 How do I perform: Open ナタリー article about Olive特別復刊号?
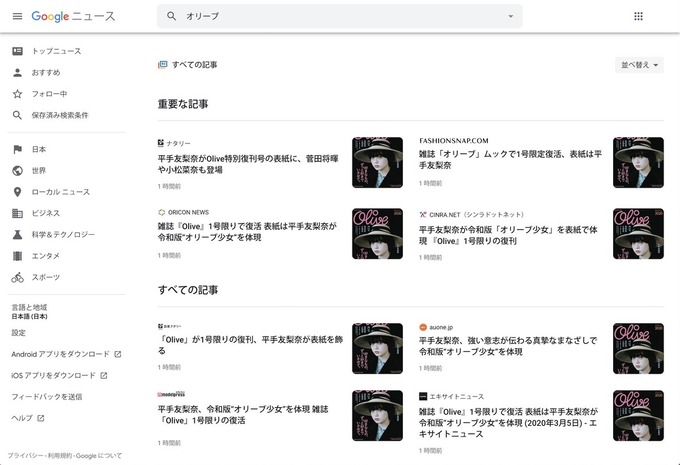pyautogui.click(x=248, y=164)
